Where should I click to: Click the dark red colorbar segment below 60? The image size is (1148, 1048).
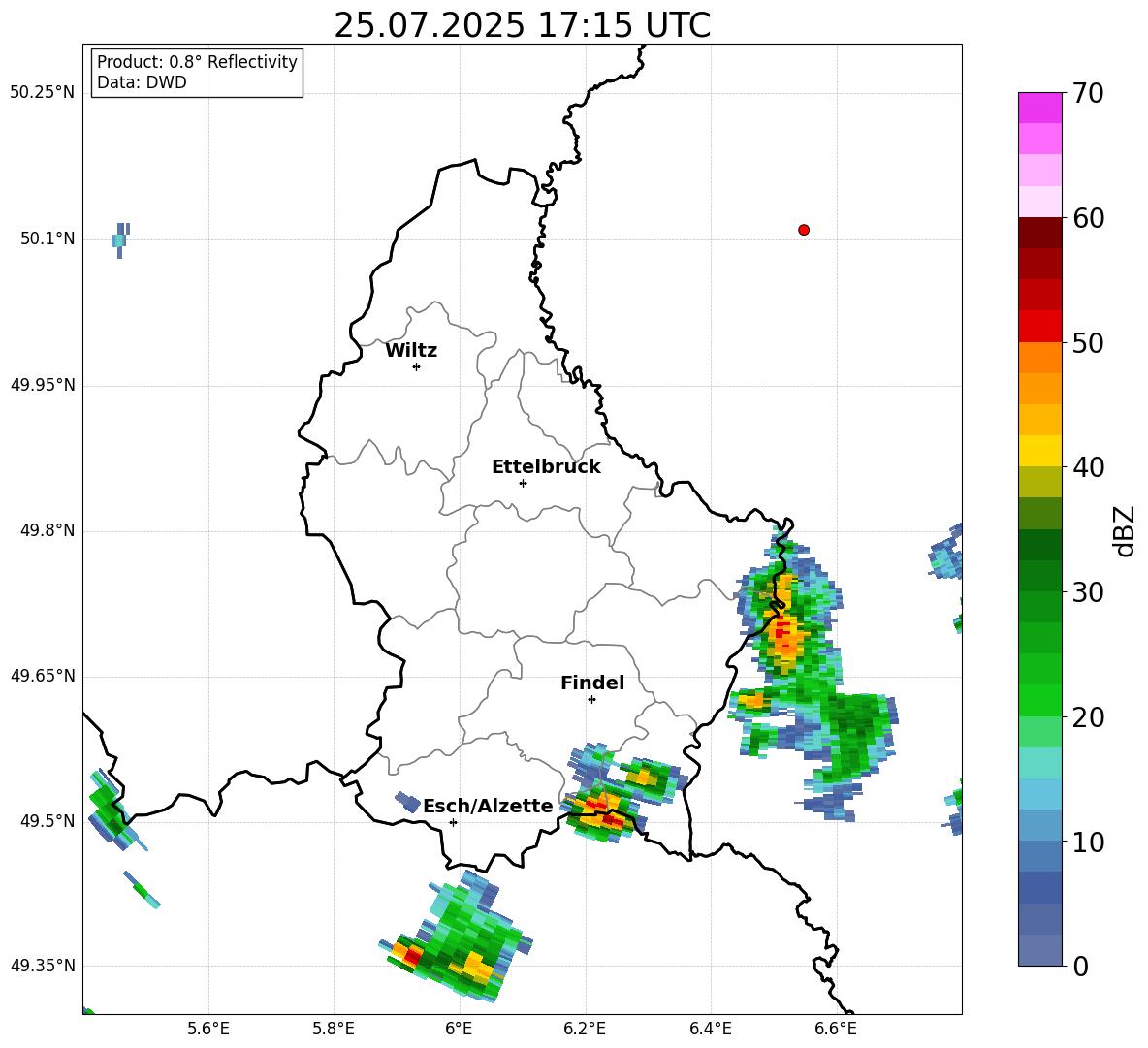click(x=1039, y=232)
